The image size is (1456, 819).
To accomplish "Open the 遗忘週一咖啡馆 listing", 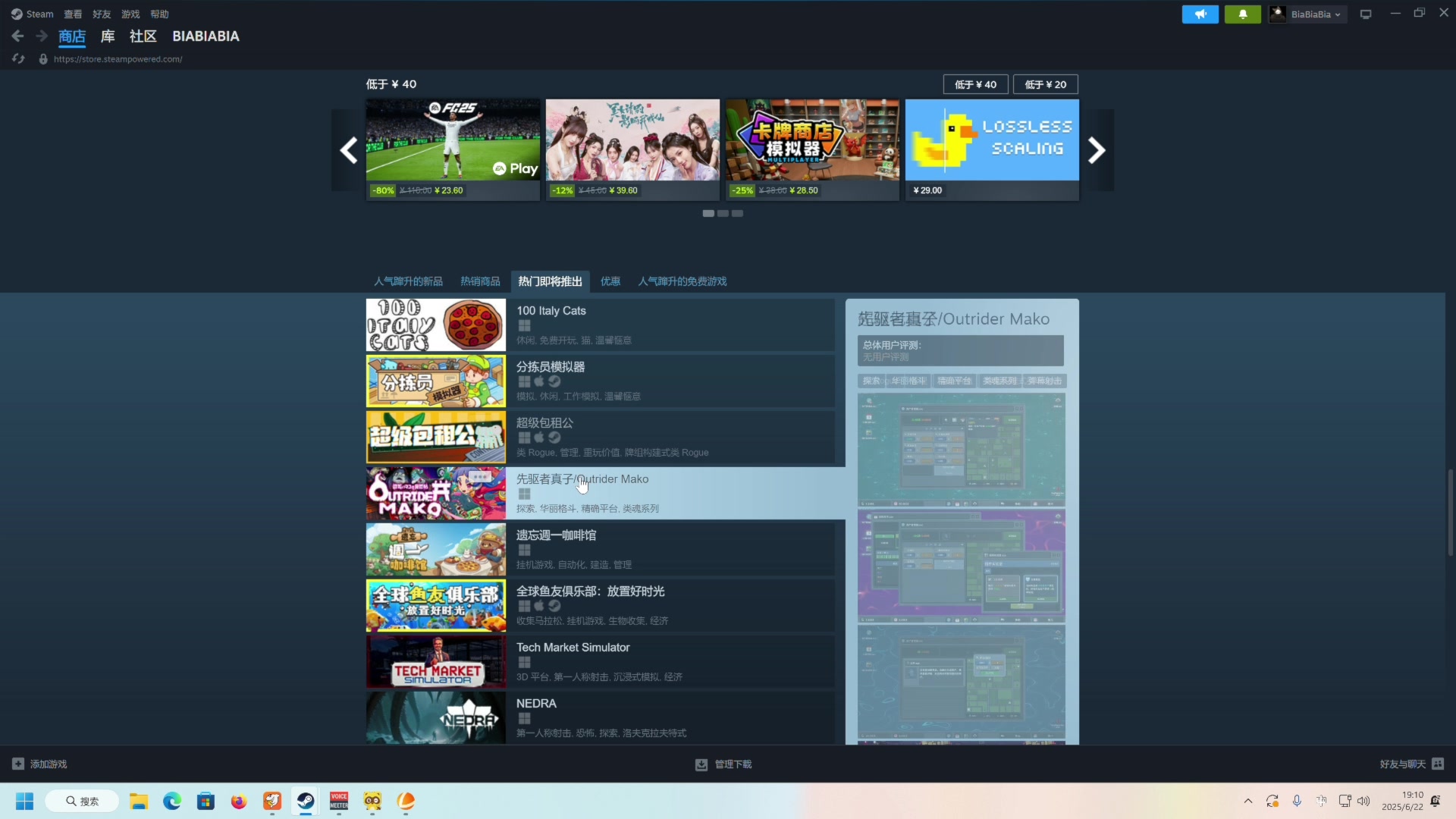I will pyautogui.click(x=601, y=550).
